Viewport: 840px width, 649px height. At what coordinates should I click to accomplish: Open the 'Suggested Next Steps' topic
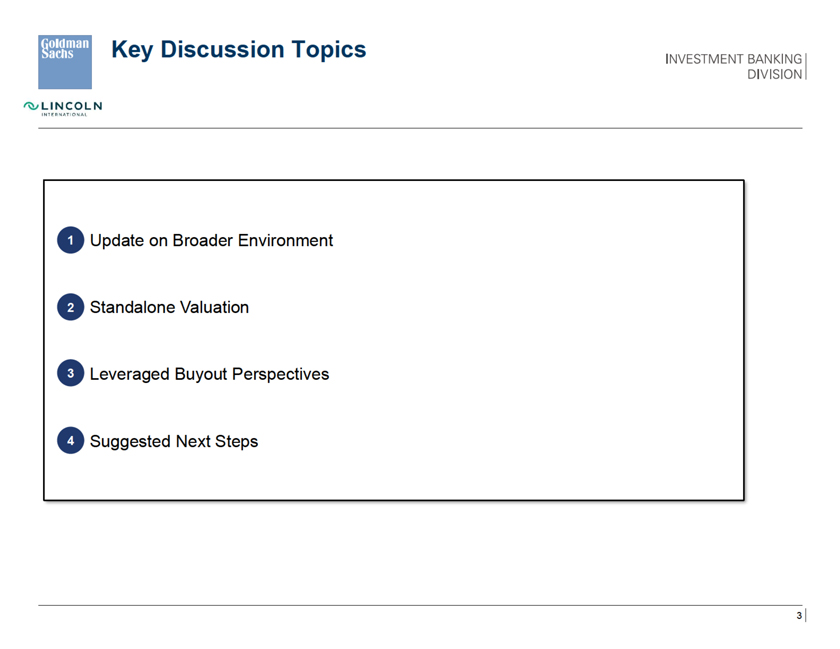point(174,441)
